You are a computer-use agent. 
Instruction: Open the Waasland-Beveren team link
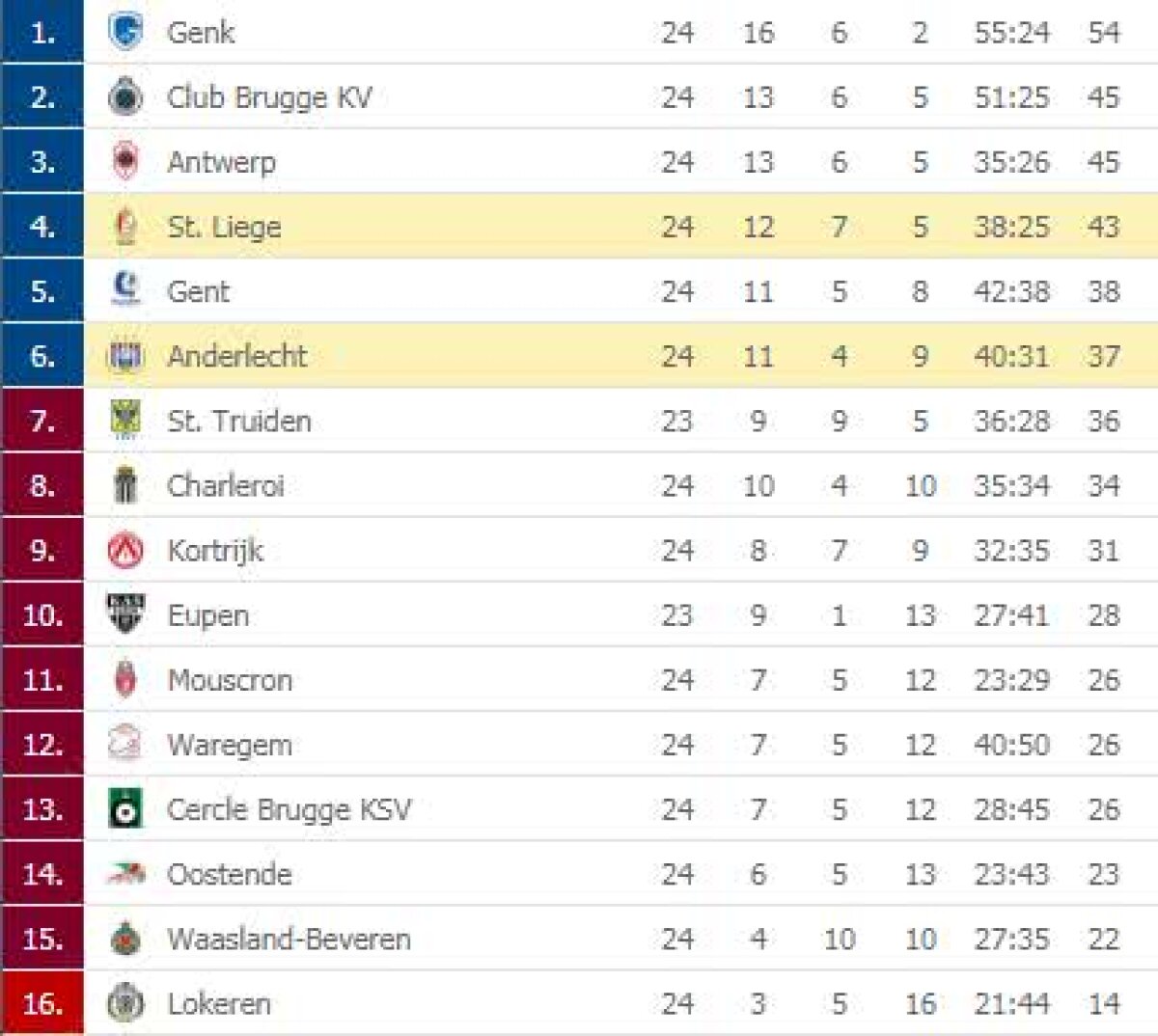pos(289,939)
